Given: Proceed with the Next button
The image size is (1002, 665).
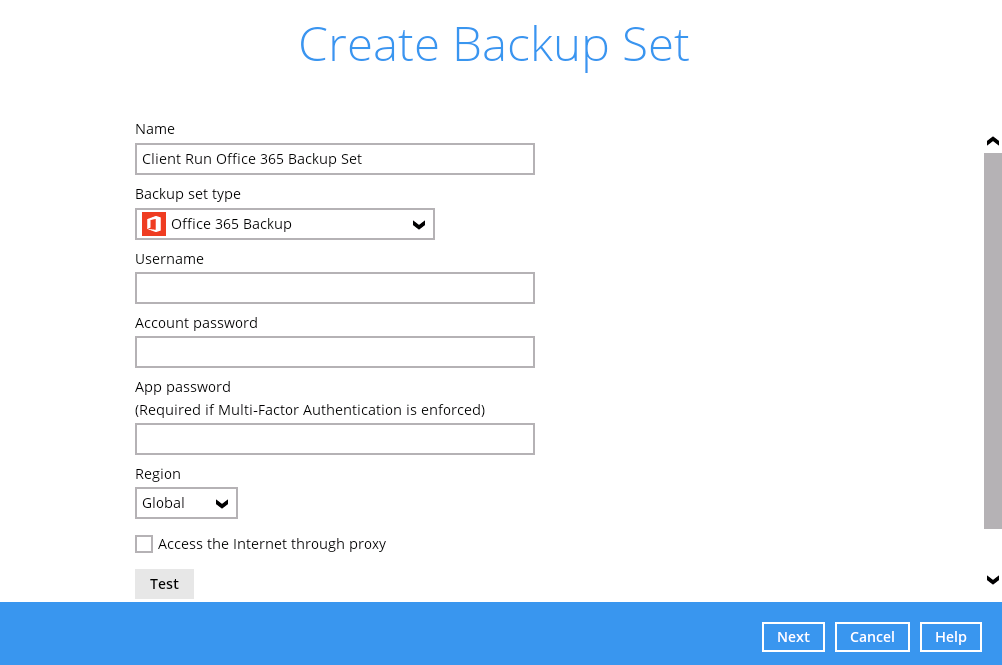Looking at the screenshot, I should [793, 637].
